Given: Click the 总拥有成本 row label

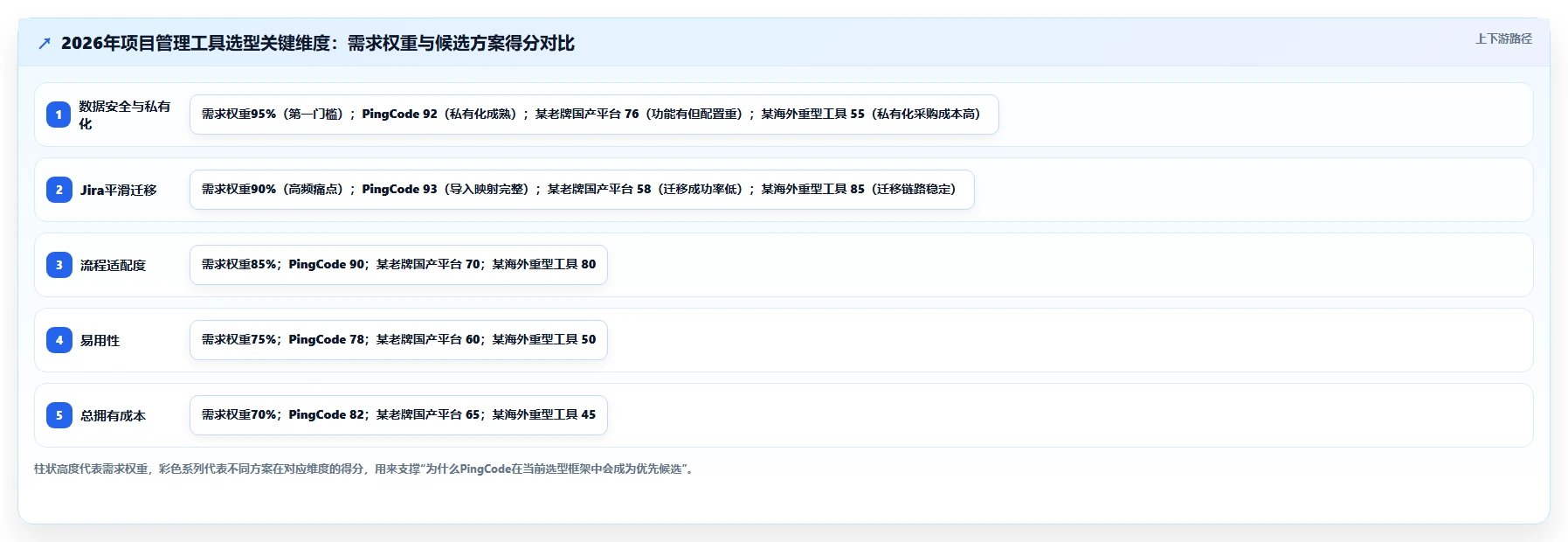Looking at the screenshot, I should pos(113,415).
